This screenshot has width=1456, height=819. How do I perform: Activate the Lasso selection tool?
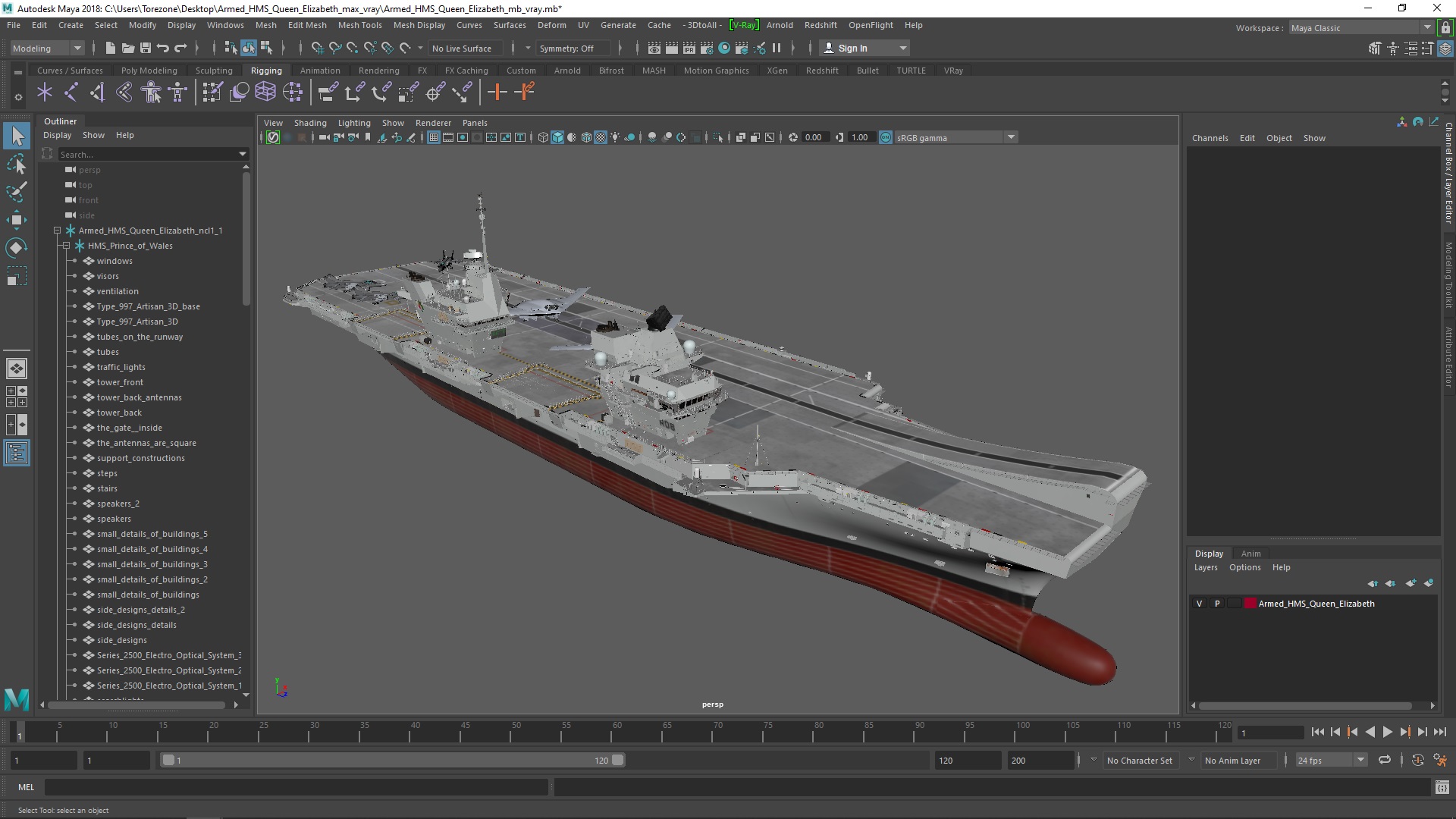17,165
